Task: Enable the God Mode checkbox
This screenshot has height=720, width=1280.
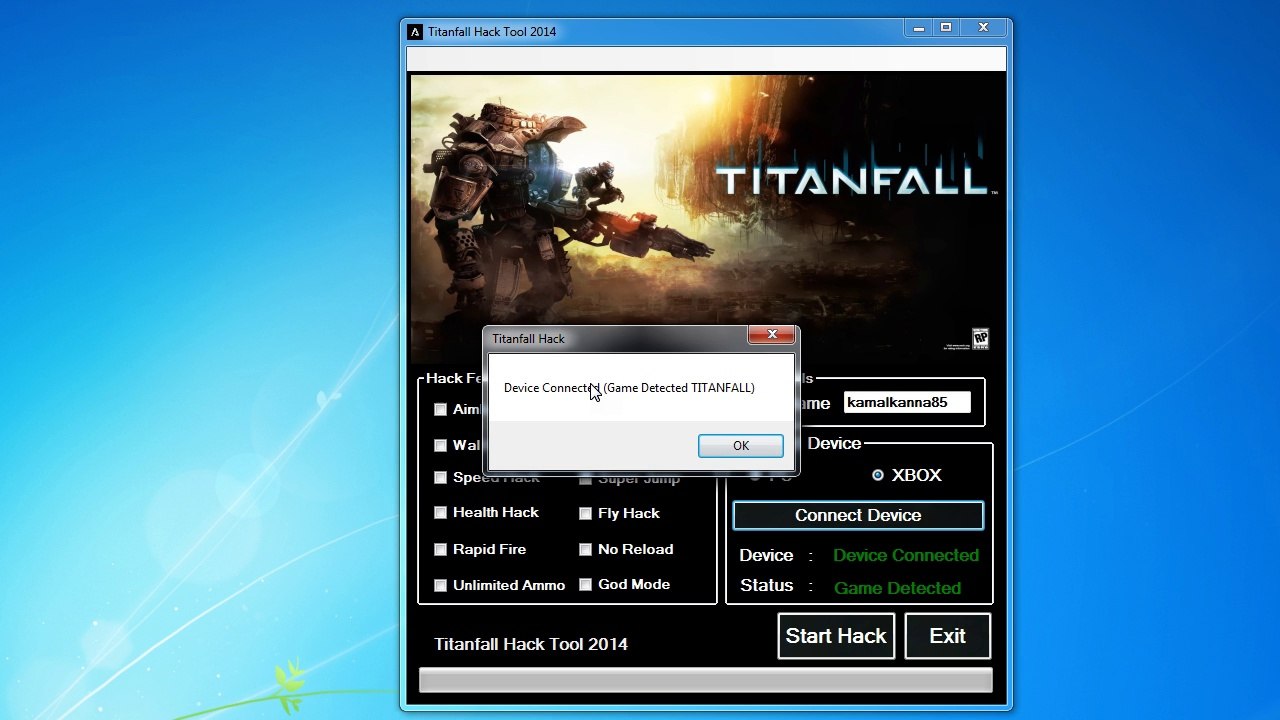Action: [x=585, y=585]
